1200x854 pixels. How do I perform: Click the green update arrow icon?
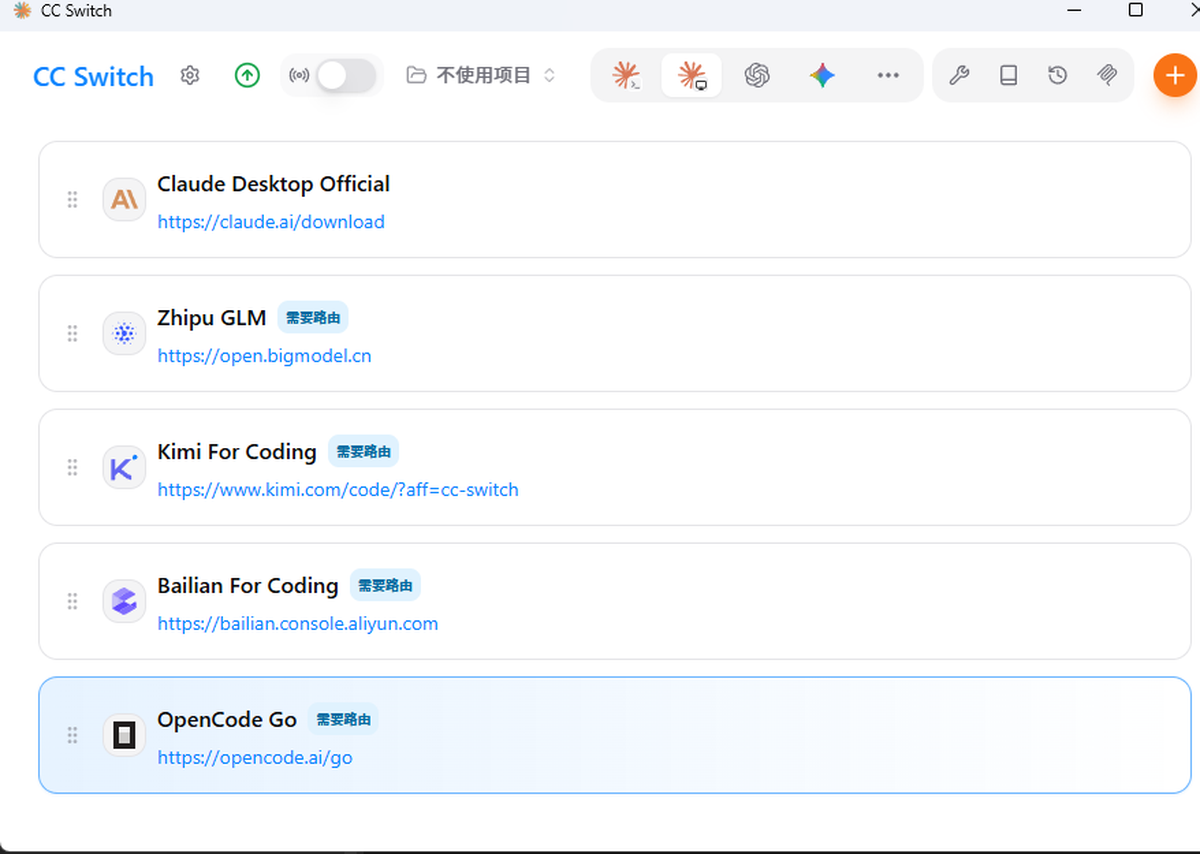[x=247, y=75]
